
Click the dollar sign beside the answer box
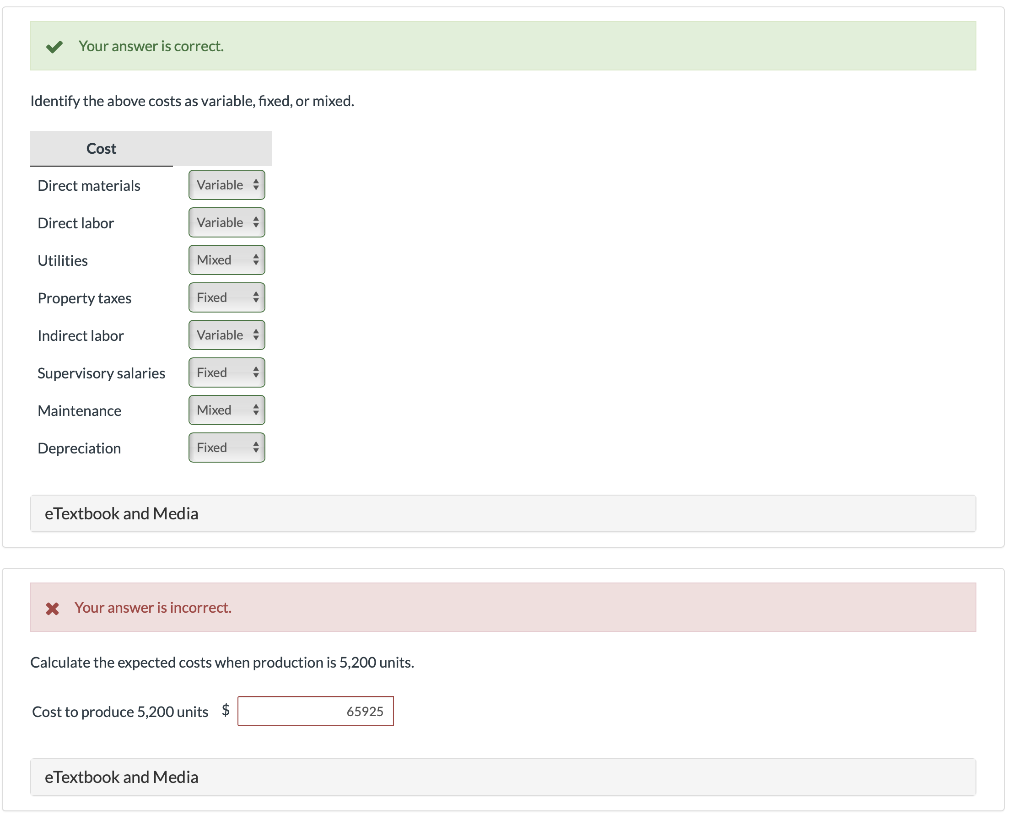pyautogui.click(x=227, y=709)
